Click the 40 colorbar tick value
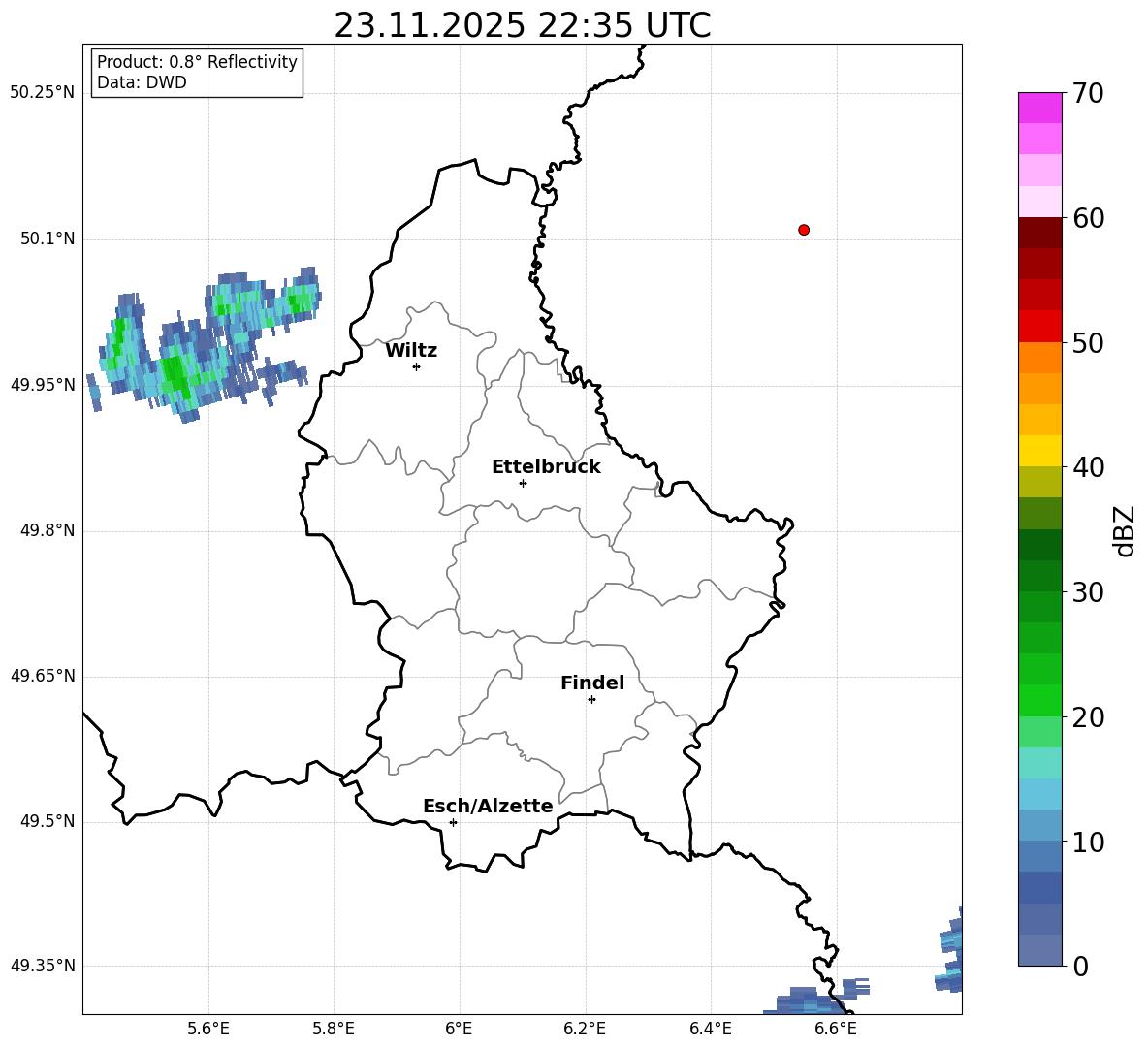The width and height of the screenshot is (1148, 1048). click(1088, 467)
